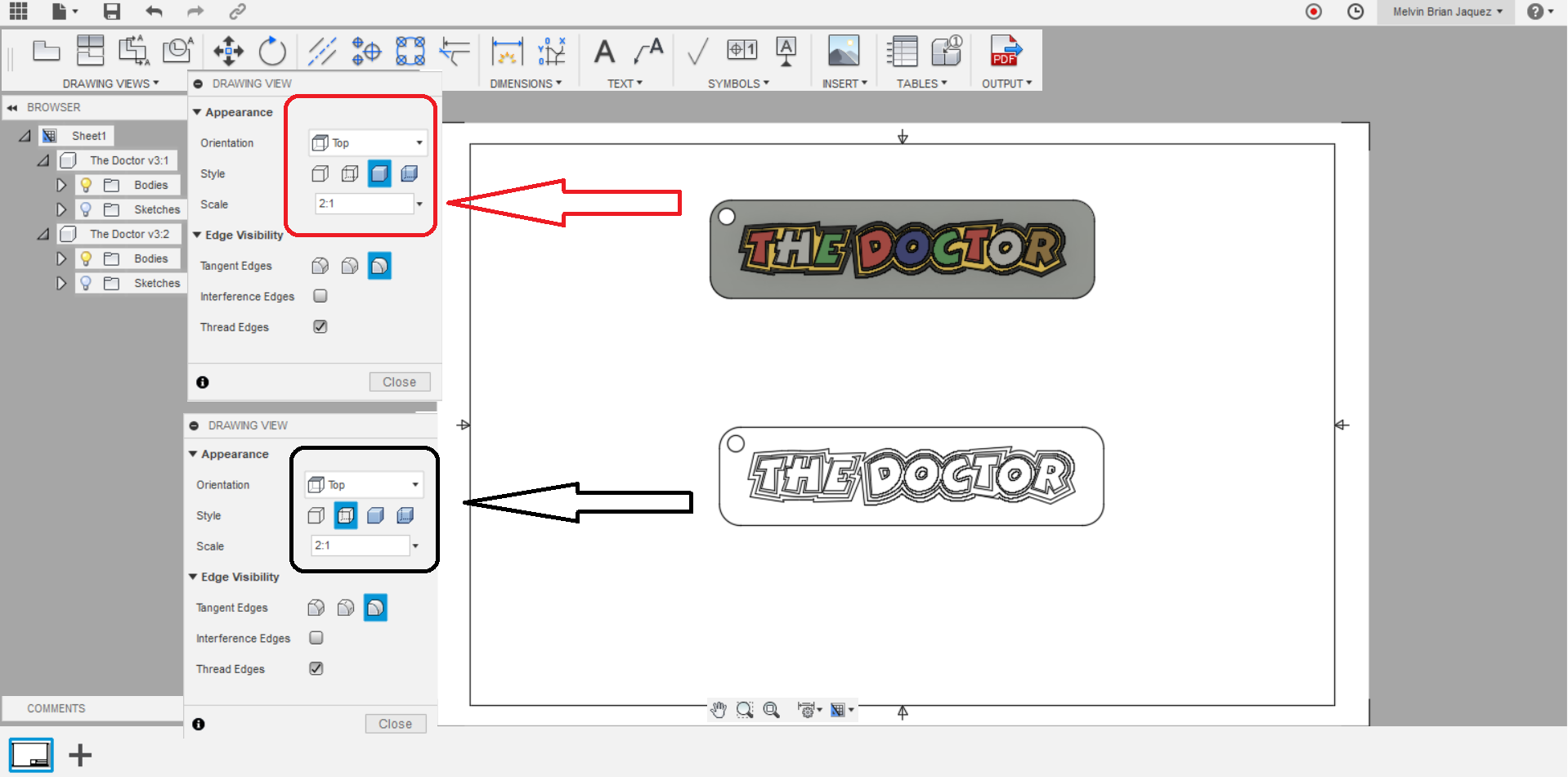The height and width of the screenshot is (777, 1568).
Task: Expand The Doctor v3:2 in the browser
Action: [x=43, y=234]
